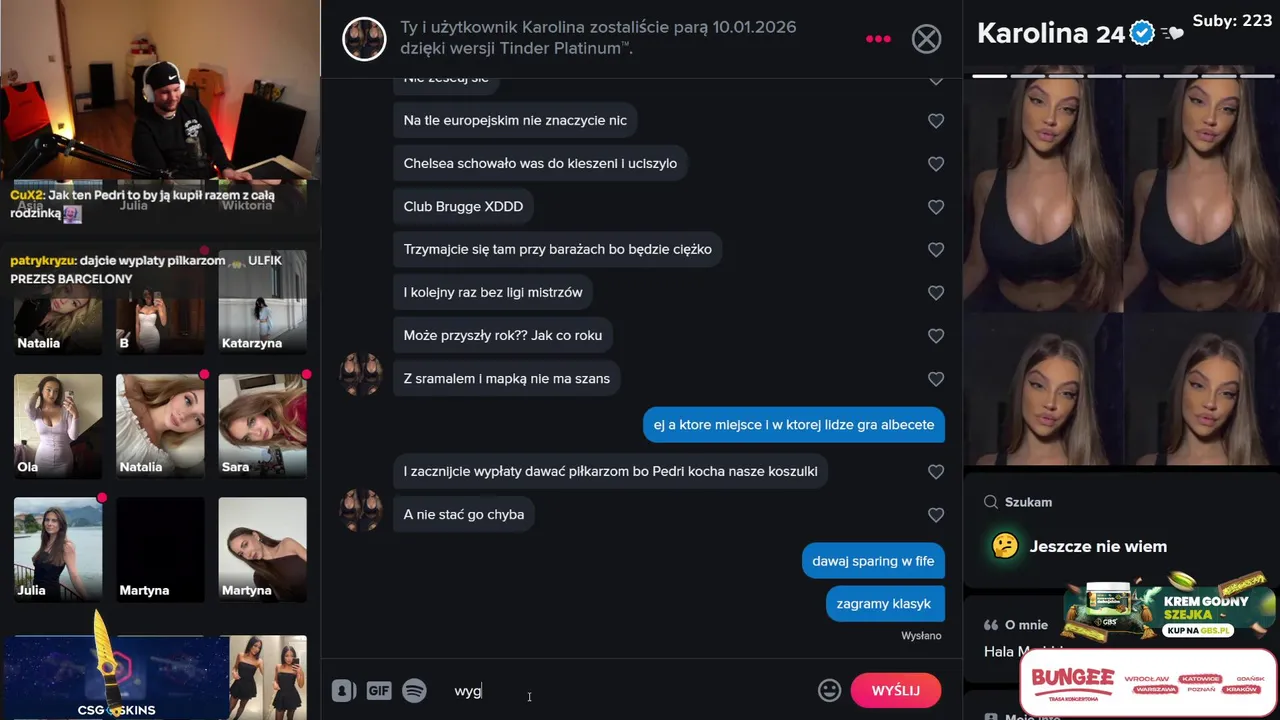Select Katarzyna's match thumbnail
1280x720 pixels.
coord(262,303)
